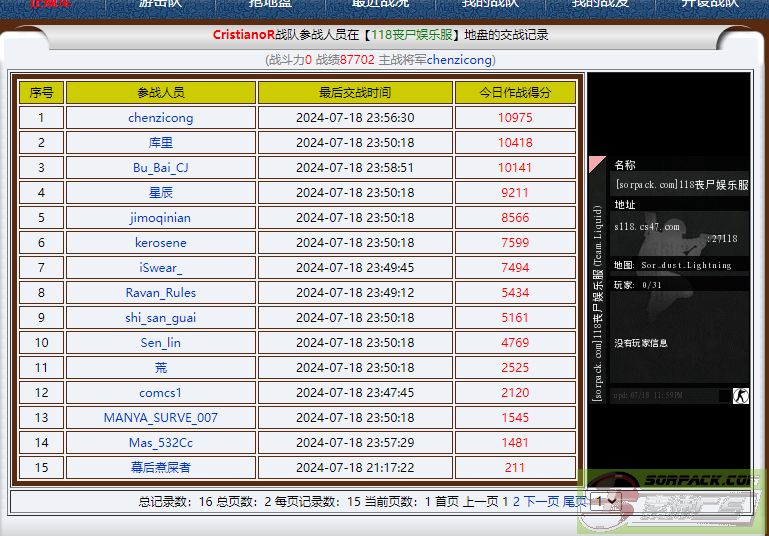The width and height of the screenshot is (769, 536).
Task: Click the 今日作战得分 column header
Action: (x=515, y=93)
